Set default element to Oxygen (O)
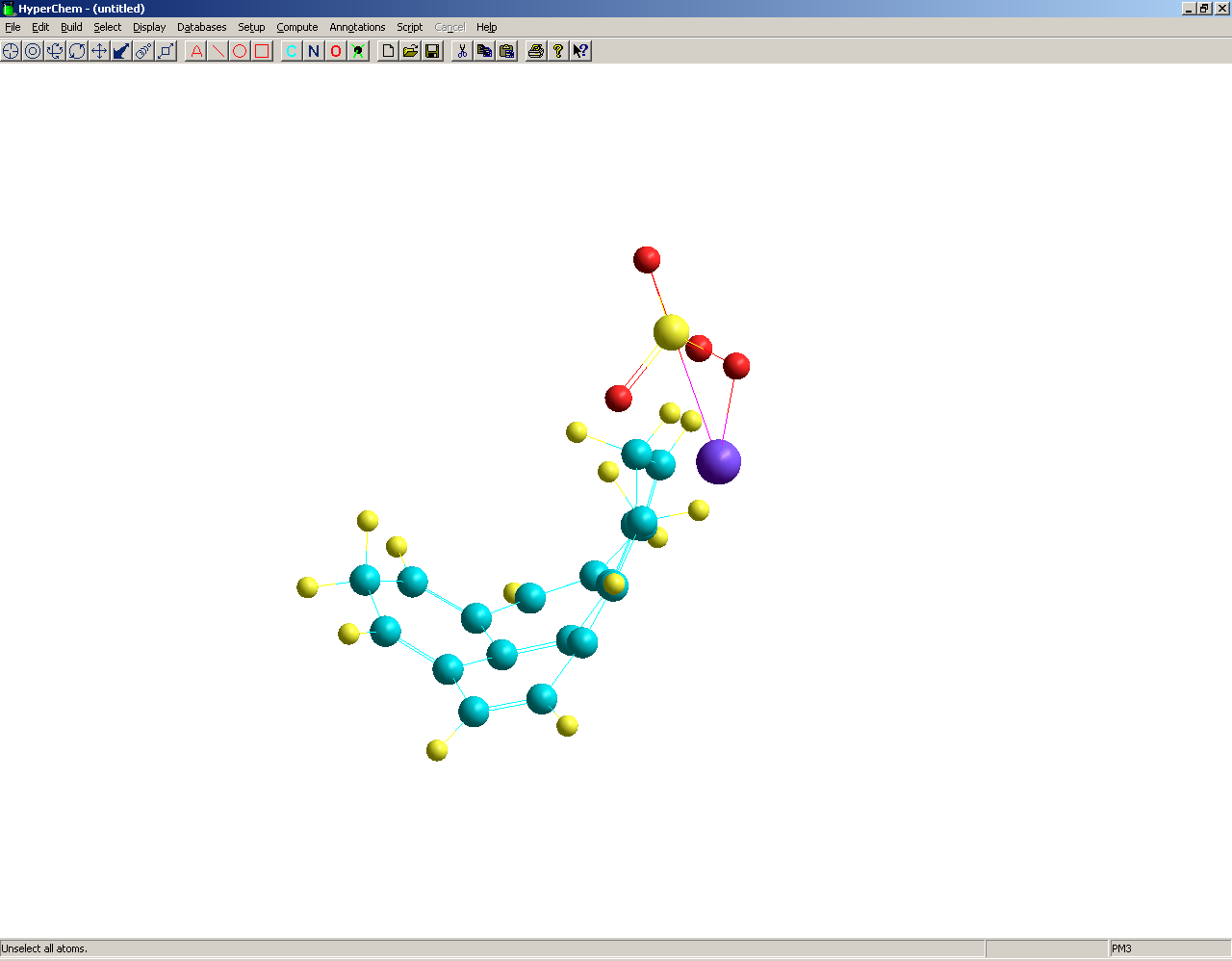Screen dimensions: 1232x961 [336, 51]
